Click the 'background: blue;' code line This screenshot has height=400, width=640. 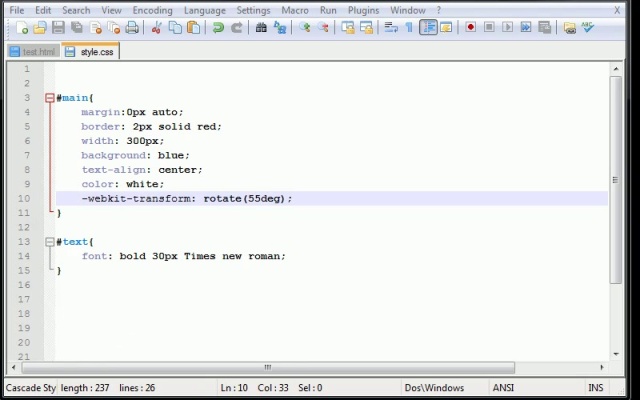click(x=135, y=156)
